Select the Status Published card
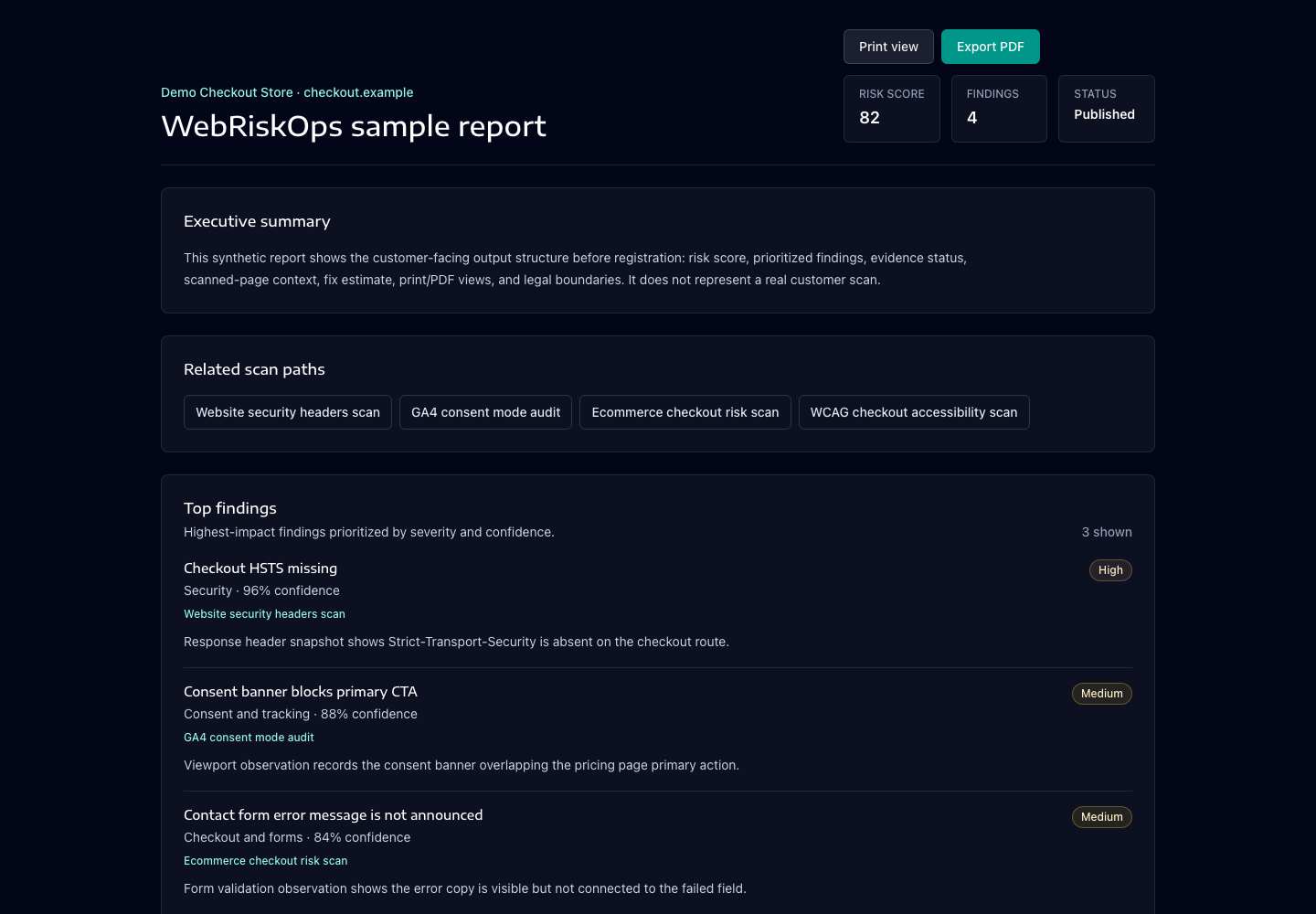Viewport: 1316px width, 914px height. [1107, 109]
